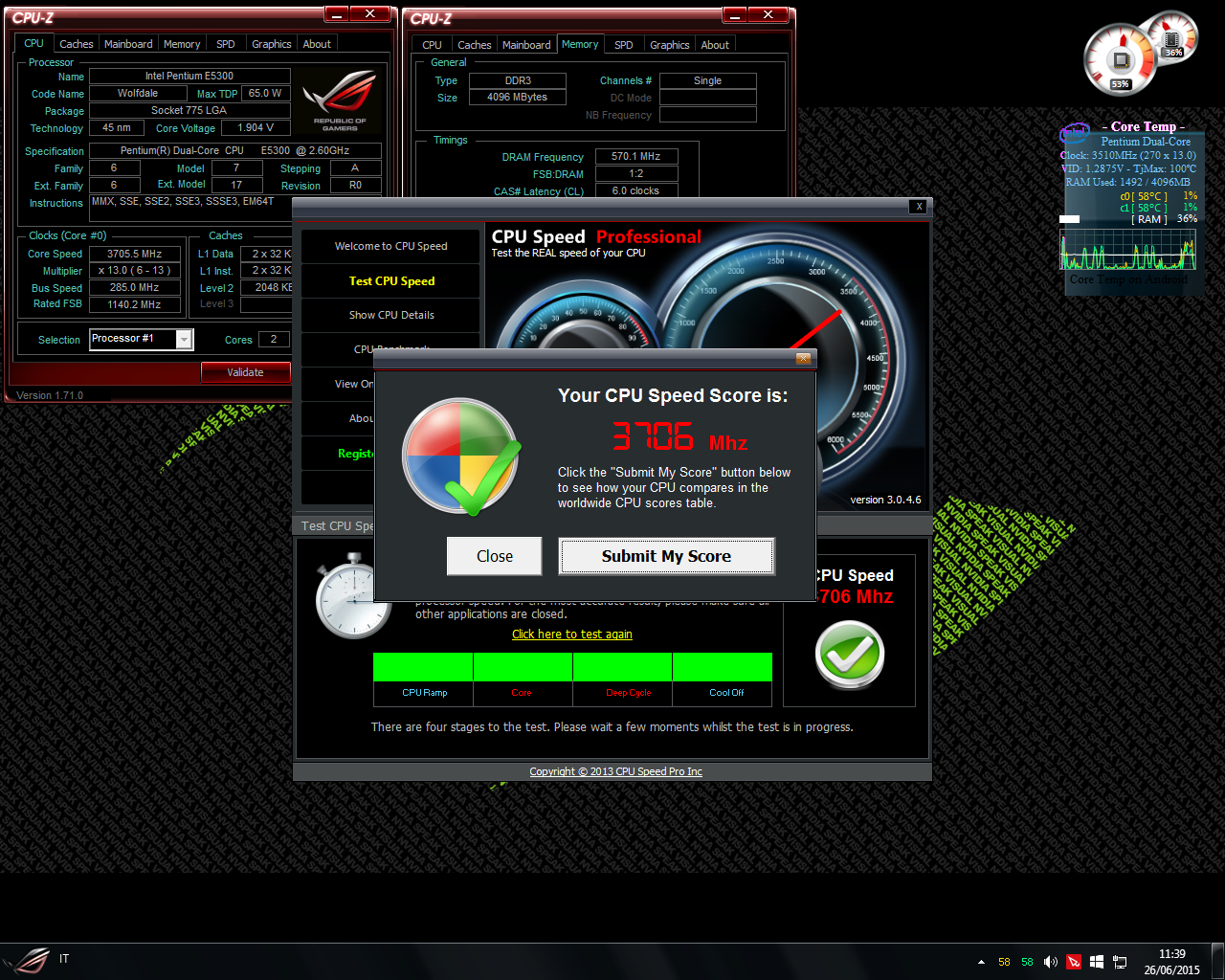This screenshot has width=1225, height=980.
Task: Expand the Processor #1 selection dropdown
Action: click(x=184, y=340)
